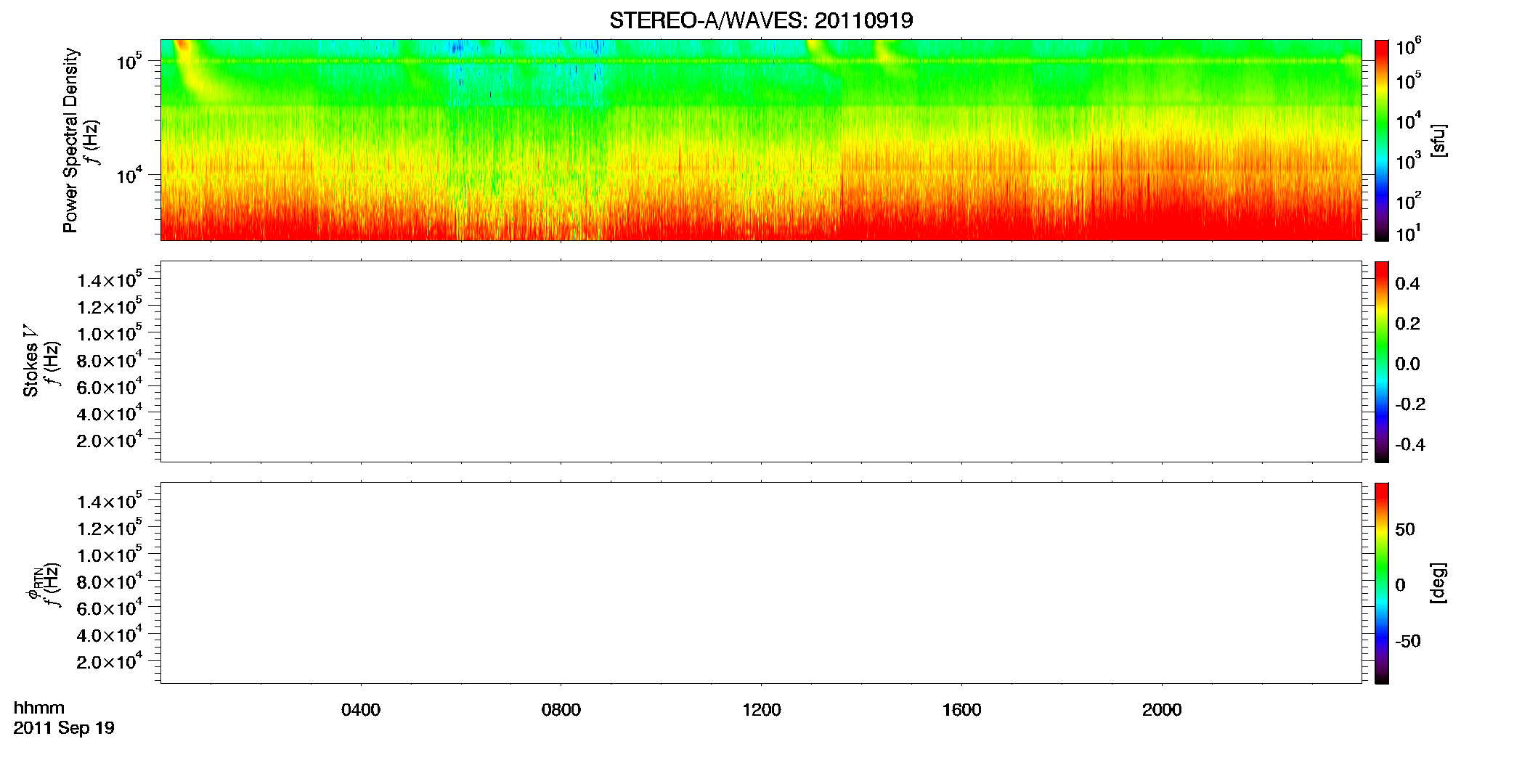1522x784 pixels.
Task: Click the Stokes V color bar
Action: coord(1382,362)
